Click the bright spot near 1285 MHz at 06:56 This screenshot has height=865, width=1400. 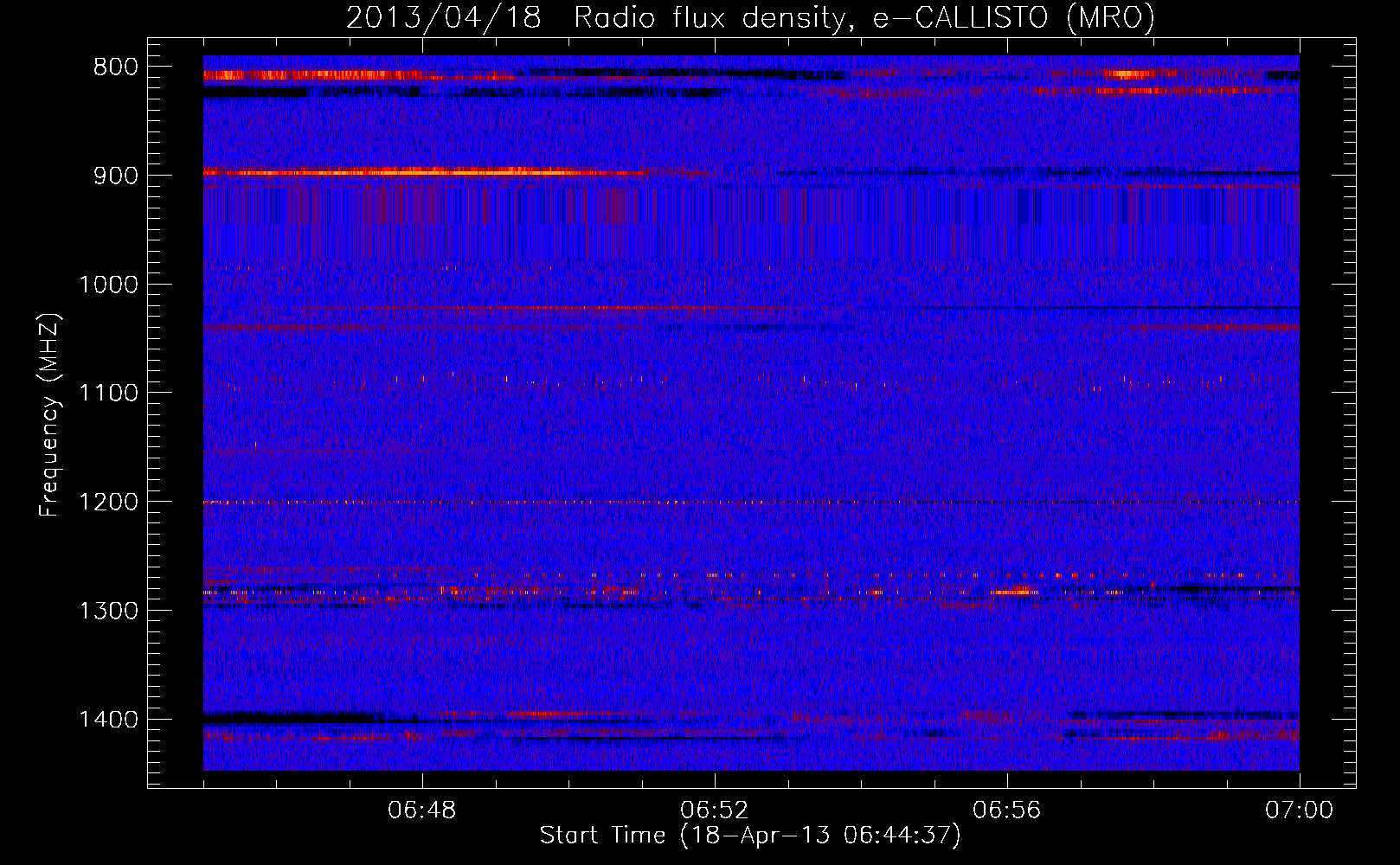coord(1010,592)
